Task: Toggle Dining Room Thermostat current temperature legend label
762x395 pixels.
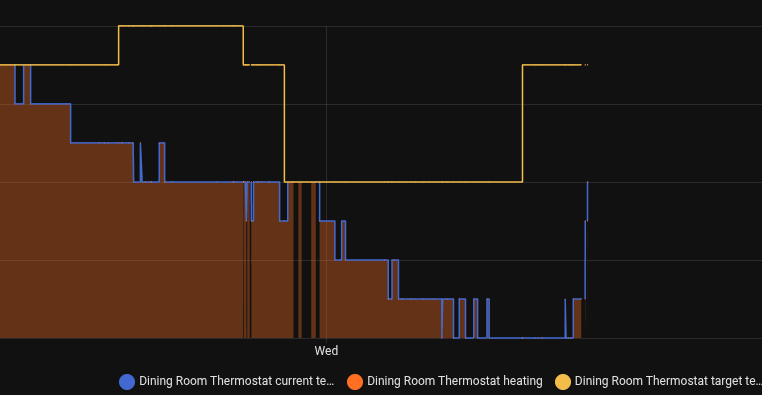Action: click(236, 381)
